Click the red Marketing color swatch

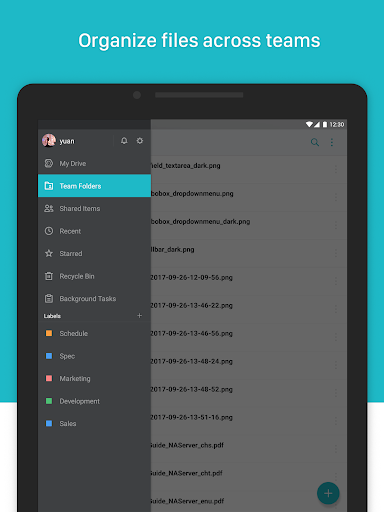[49, 378]
